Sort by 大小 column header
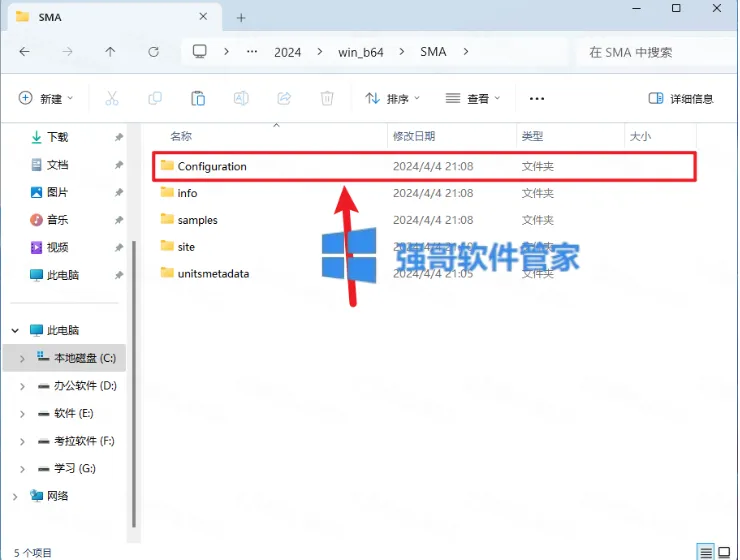 click(x=640, y=136)
